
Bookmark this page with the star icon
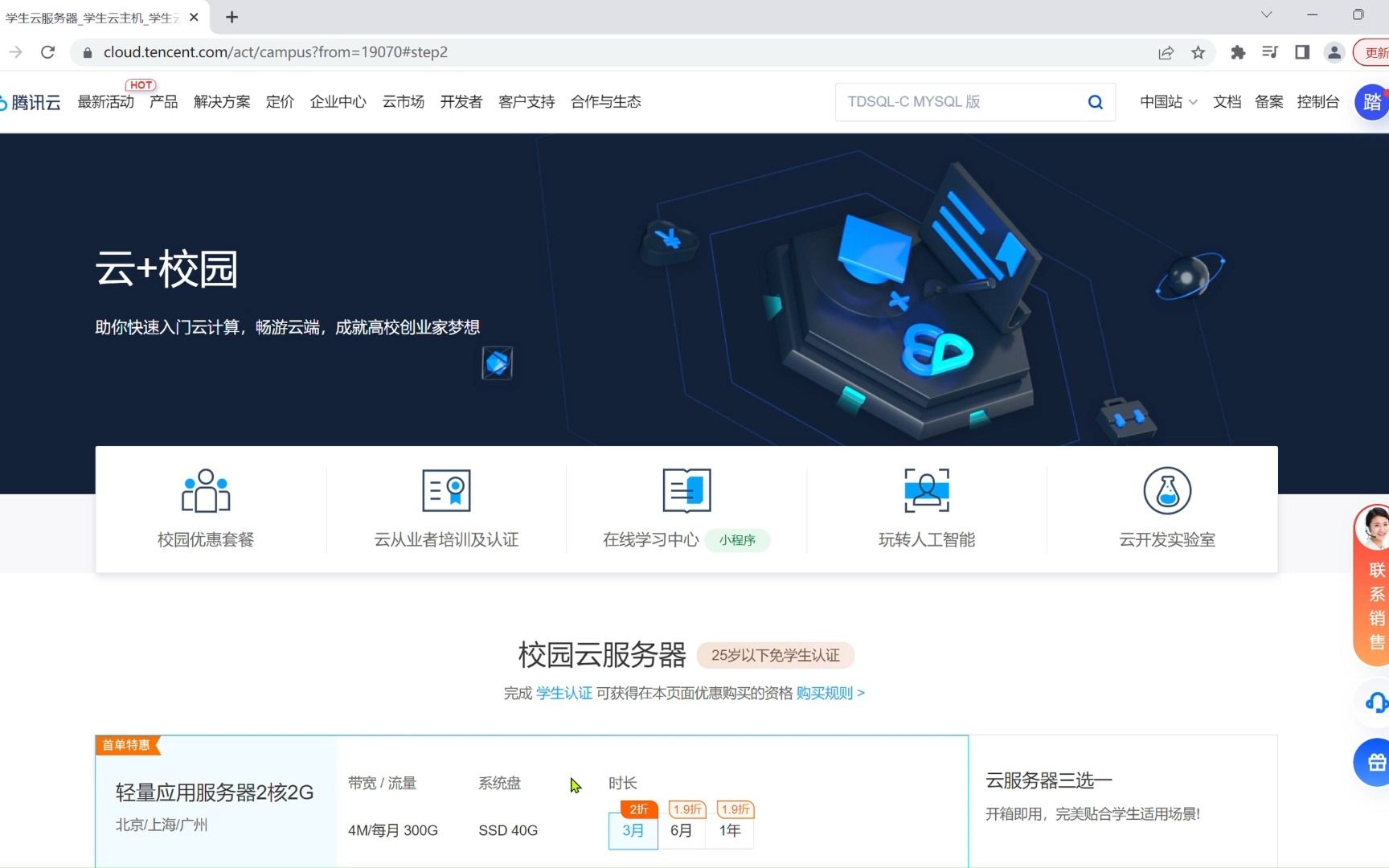pos(1198,52)
